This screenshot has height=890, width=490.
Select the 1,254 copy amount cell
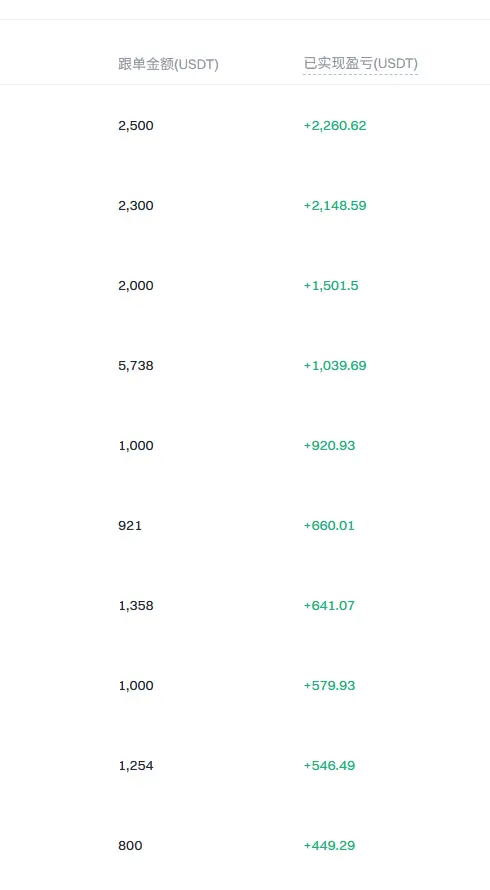[x=136, y=766]
